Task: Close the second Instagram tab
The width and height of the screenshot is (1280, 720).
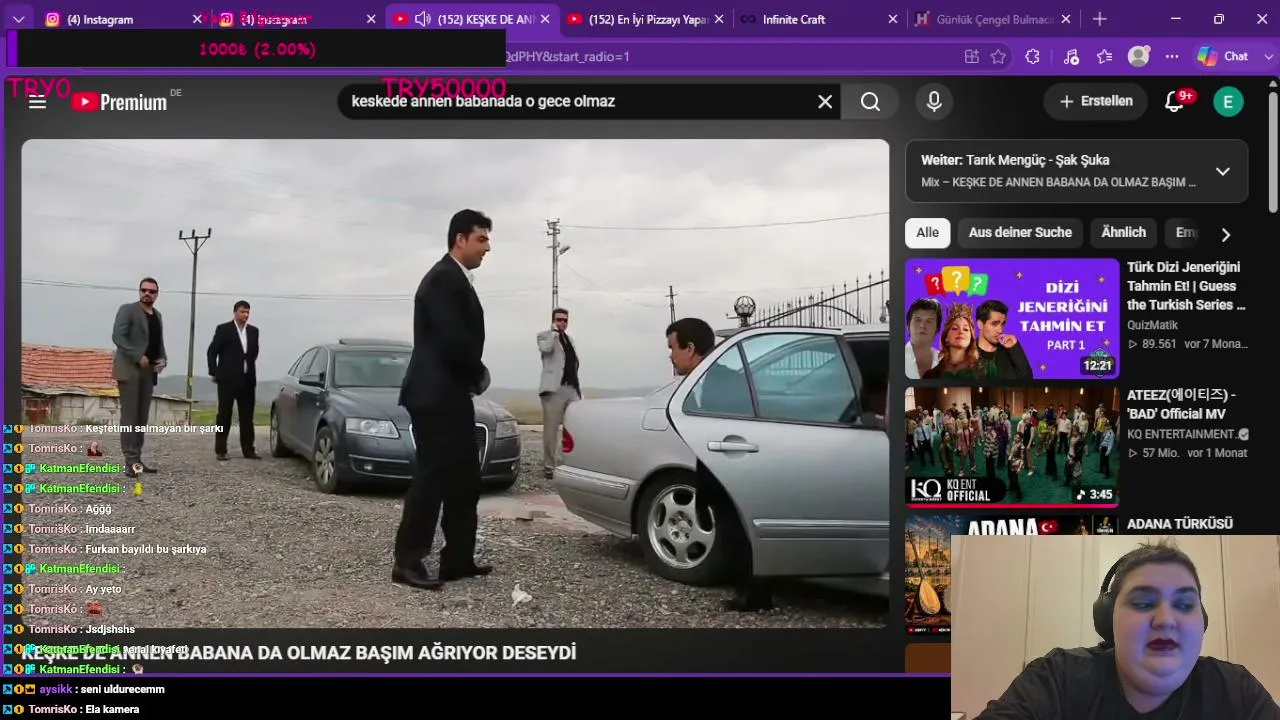Action: point(372,19)
